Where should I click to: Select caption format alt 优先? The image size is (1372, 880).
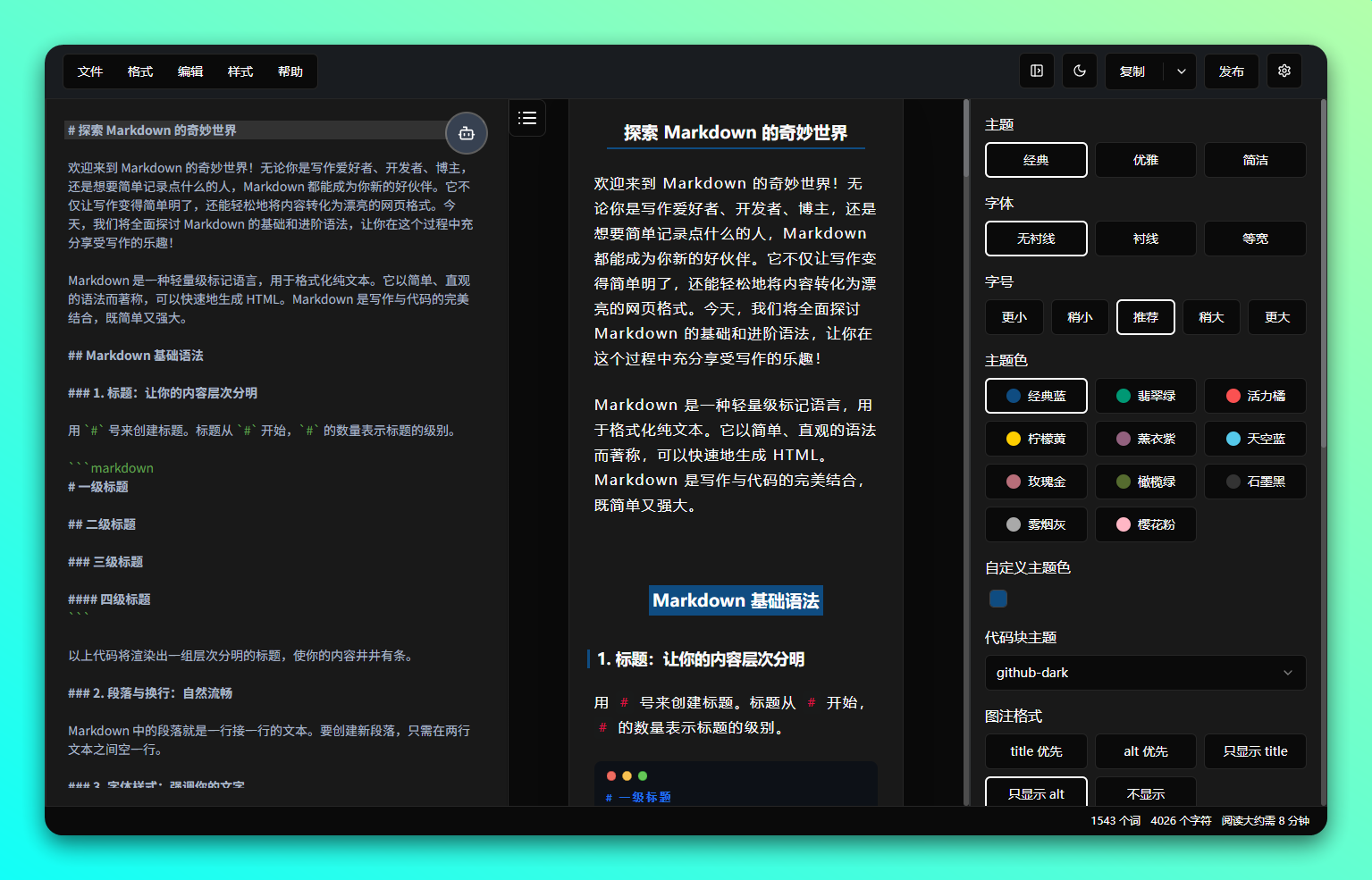point(1146,751)
